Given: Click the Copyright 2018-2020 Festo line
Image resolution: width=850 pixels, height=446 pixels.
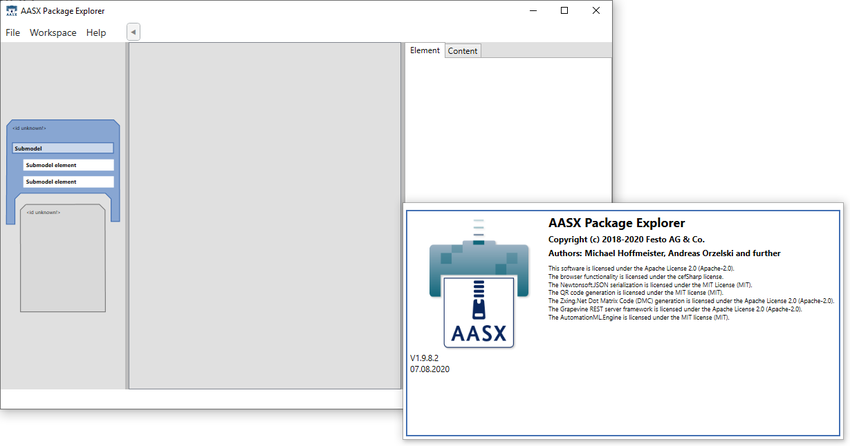Looking at the screenshot, I should (626, 239).
